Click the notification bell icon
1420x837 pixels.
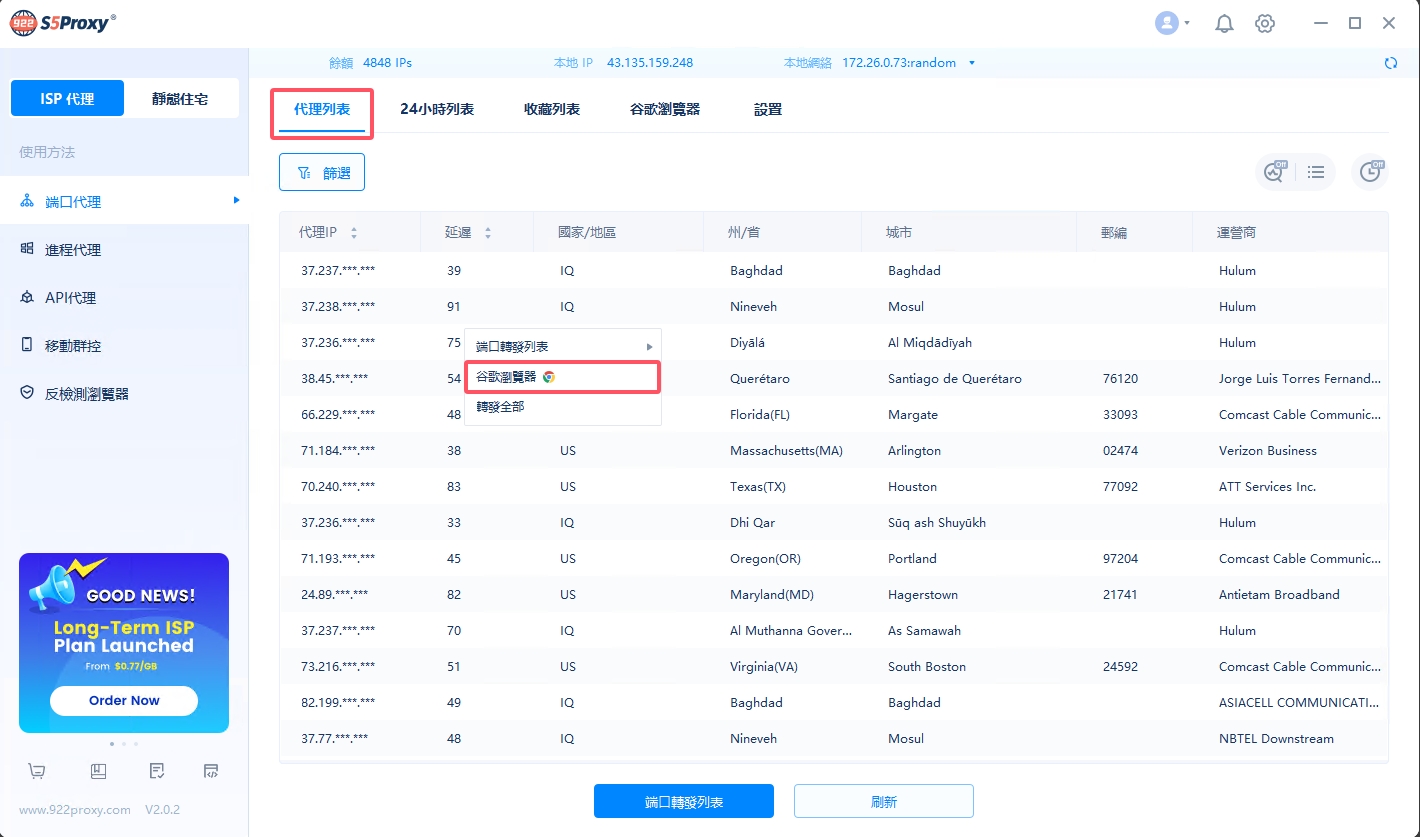pos(1224,24)
